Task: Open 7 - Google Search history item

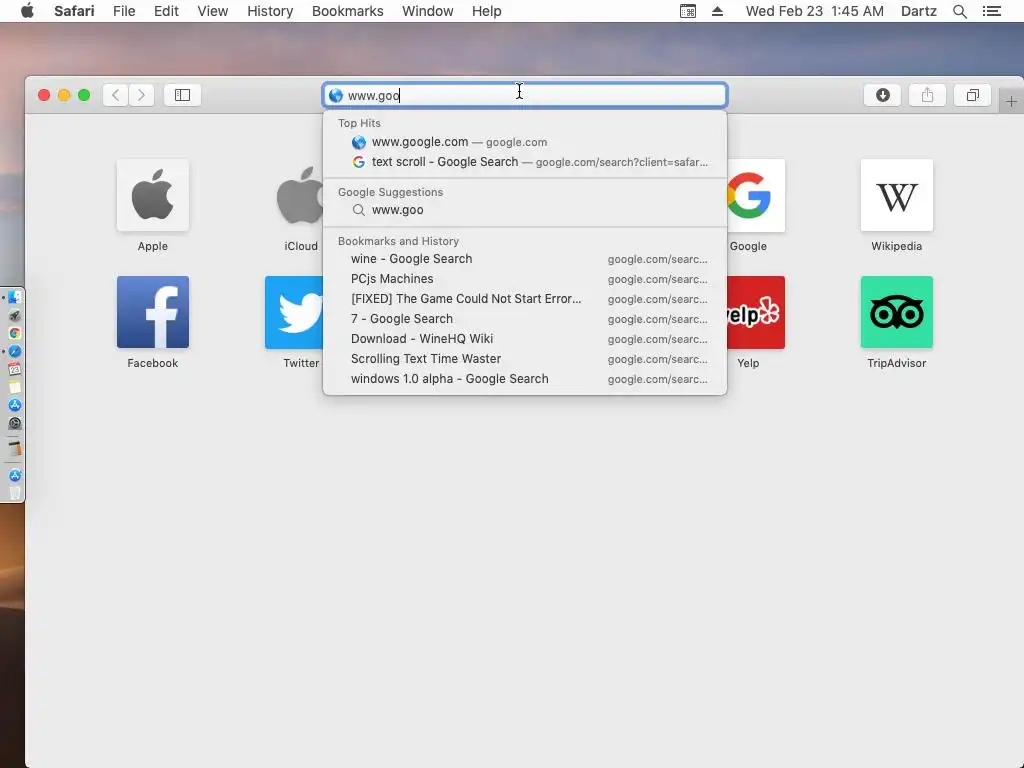Action: click(525, 319)
